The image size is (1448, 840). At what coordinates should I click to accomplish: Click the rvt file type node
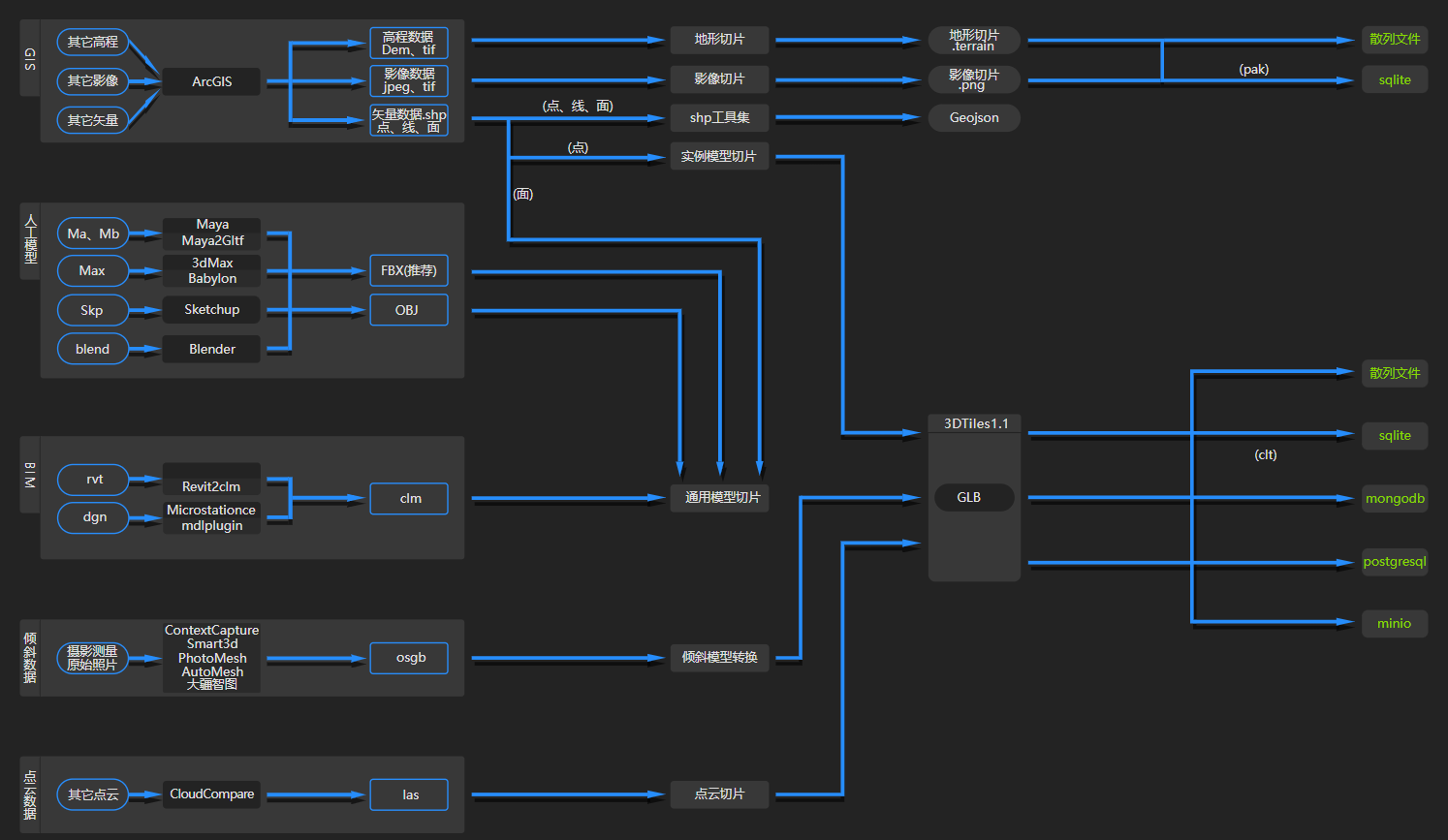point(93,479)
